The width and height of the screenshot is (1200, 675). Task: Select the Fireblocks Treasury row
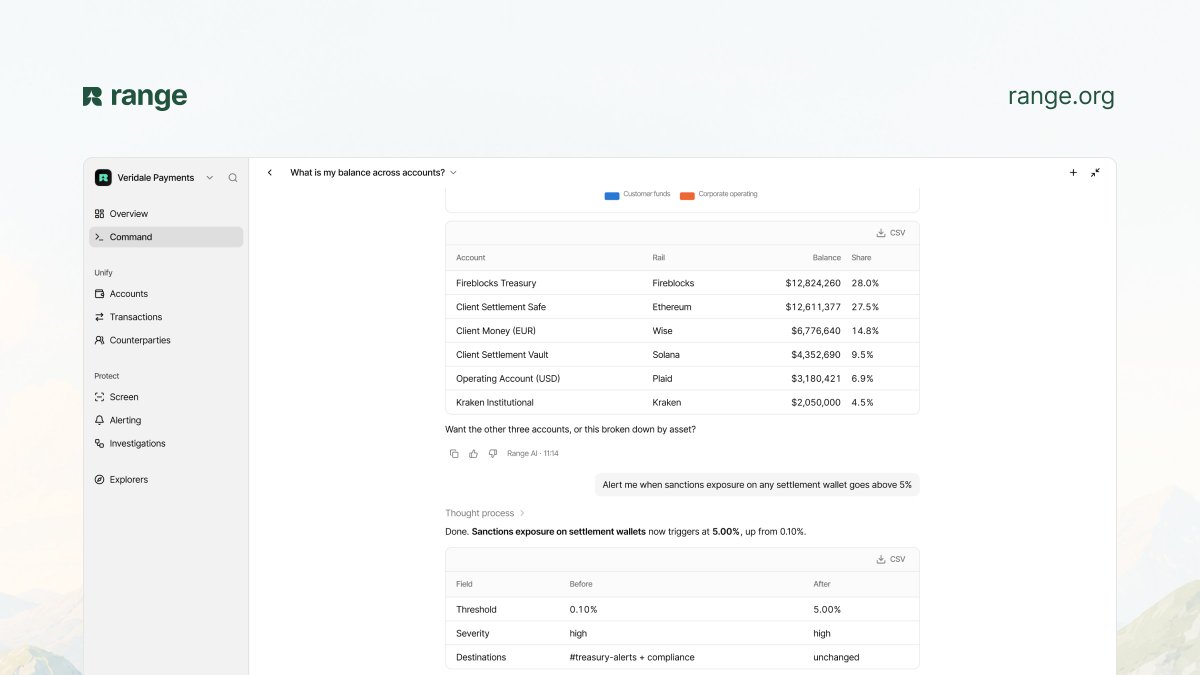click(x=682, y=283)
